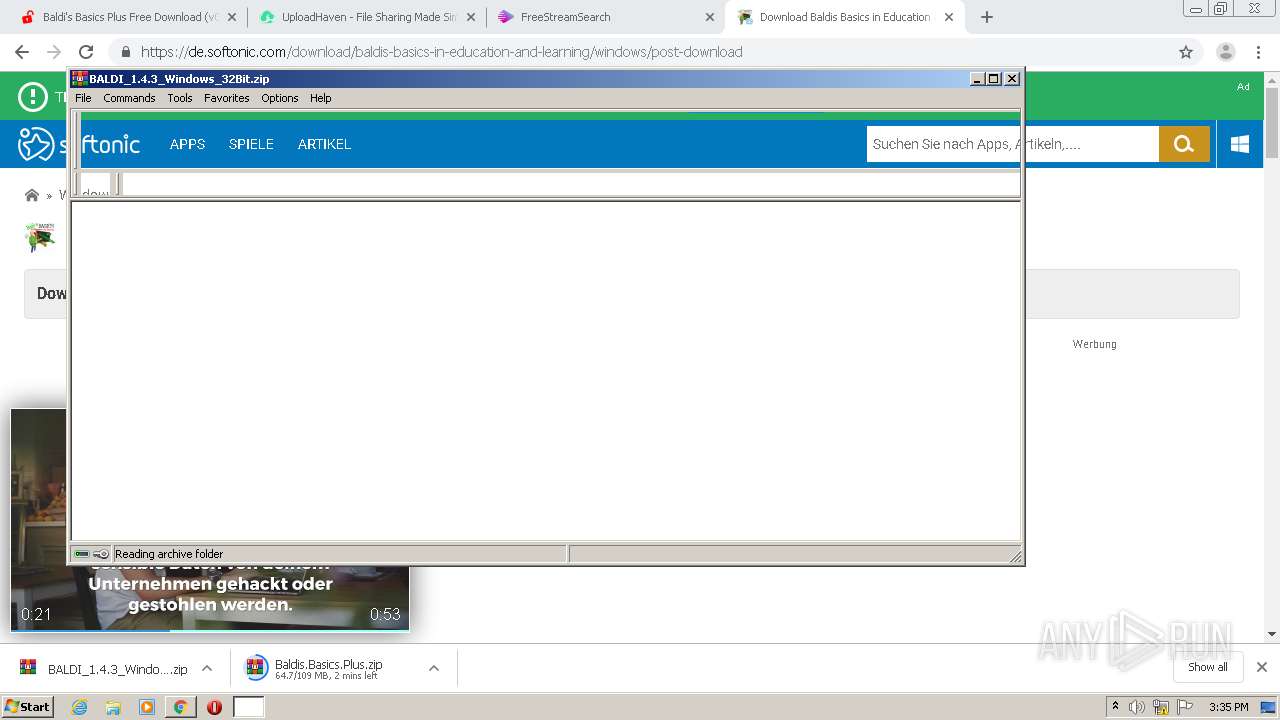Open the Windows Start menu

(x=28, y=707)
